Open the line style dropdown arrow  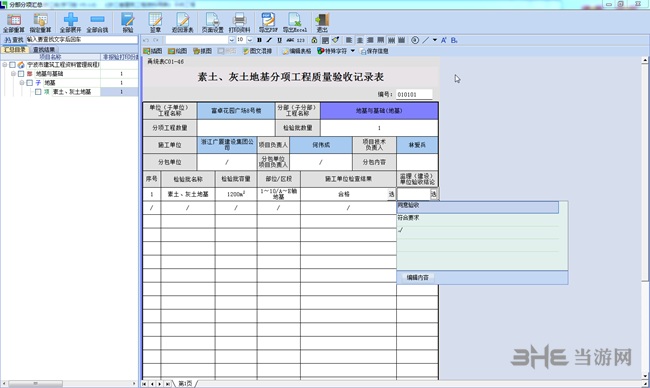pos(435,40)
